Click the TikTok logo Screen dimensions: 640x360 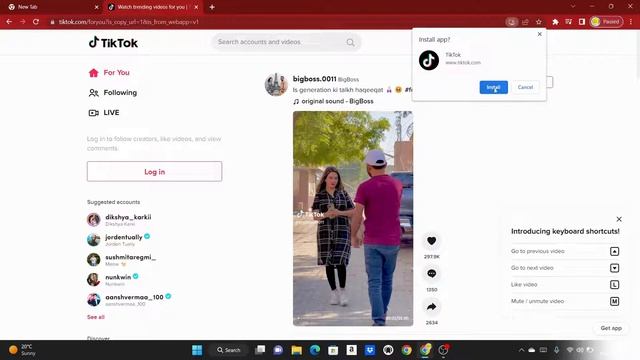click(x=113, y=42)
